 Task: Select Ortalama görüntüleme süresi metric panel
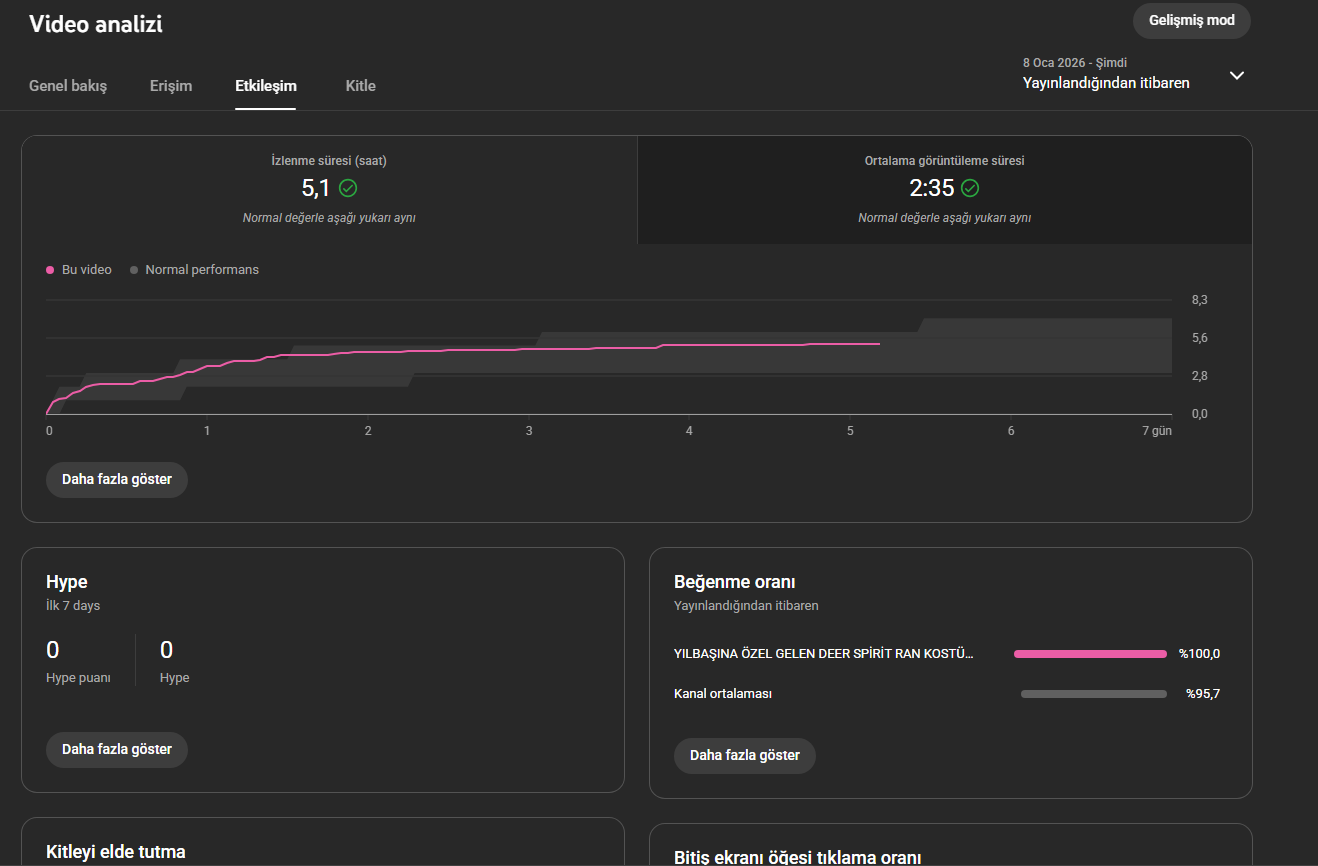[x=944, y=190]
